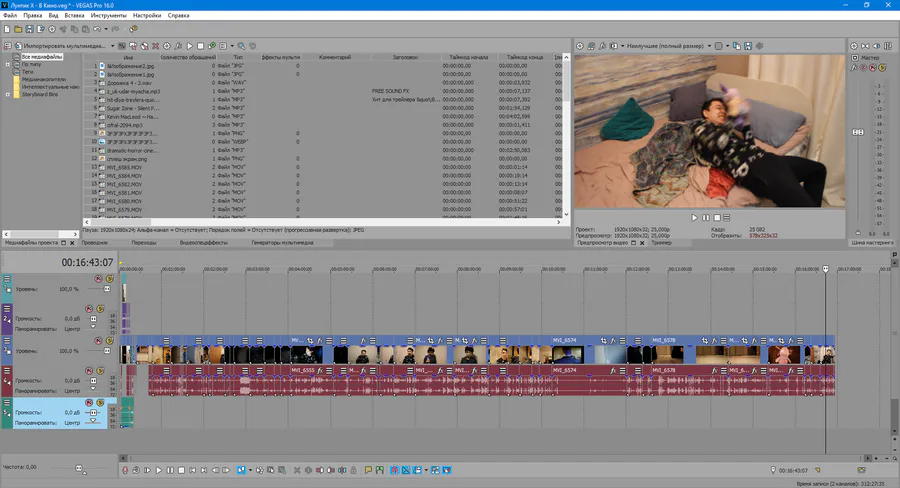Stop media preview in the project media toolbar
This screenshot has width=900, height=488.
(200, 46)
